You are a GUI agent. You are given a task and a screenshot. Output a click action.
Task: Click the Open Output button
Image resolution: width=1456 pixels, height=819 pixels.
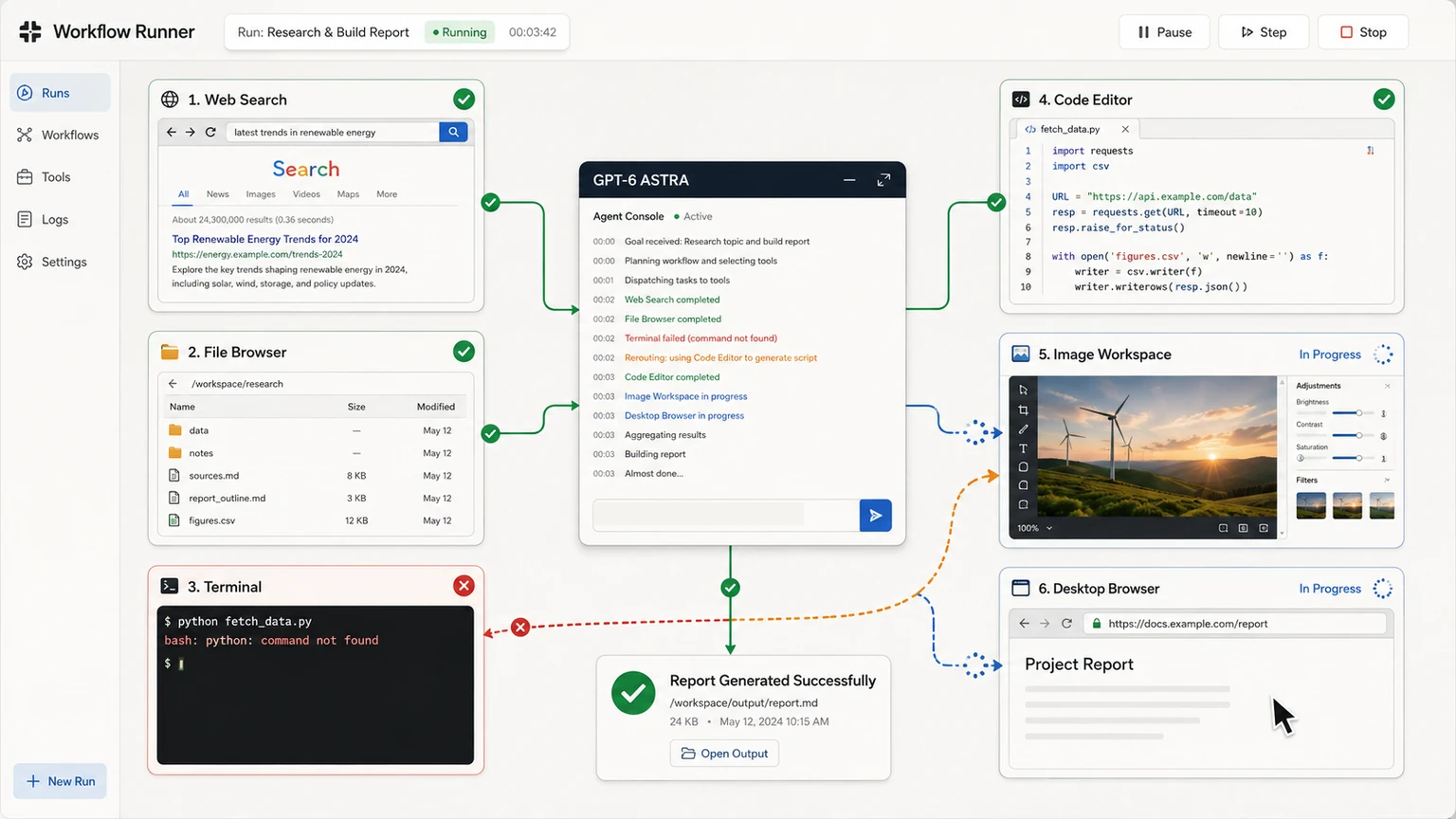(725, 754)
